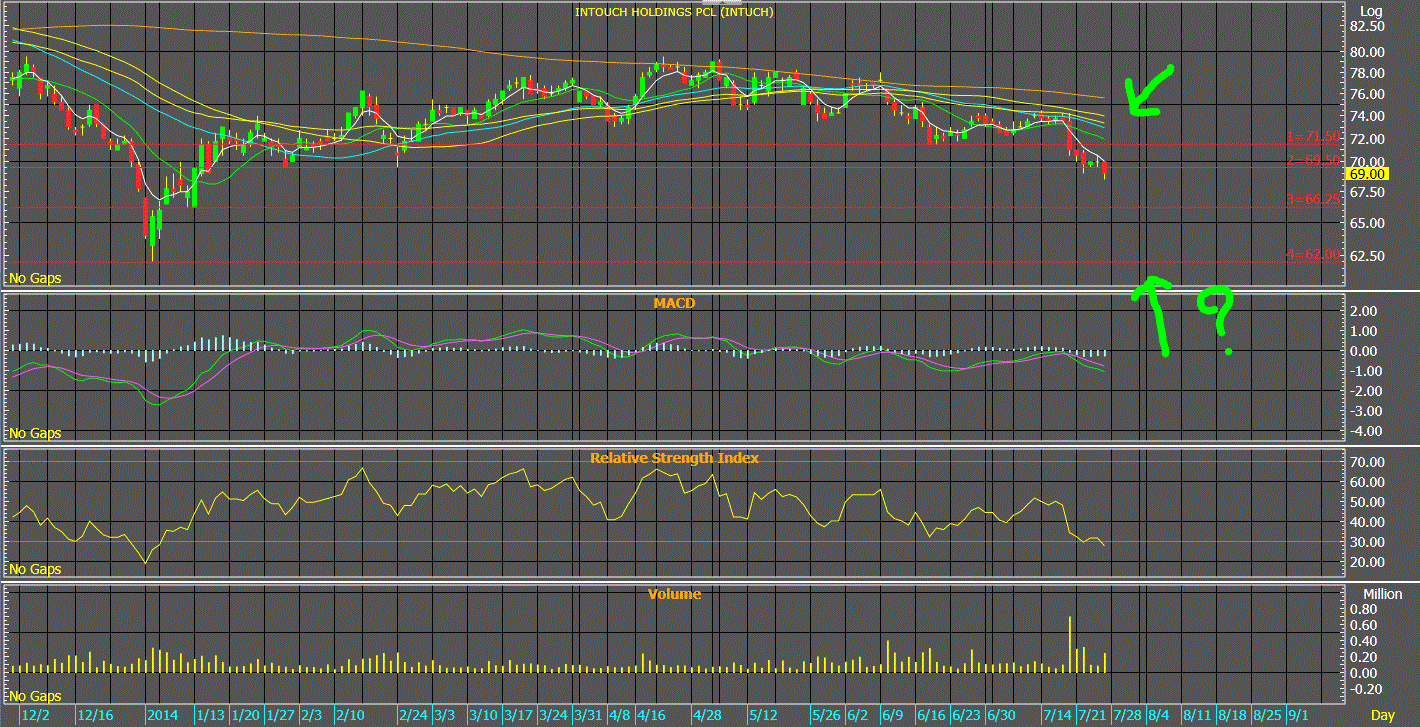Open the Day period selector
Screen dimensions: 1420x727
pos(1381,715)
